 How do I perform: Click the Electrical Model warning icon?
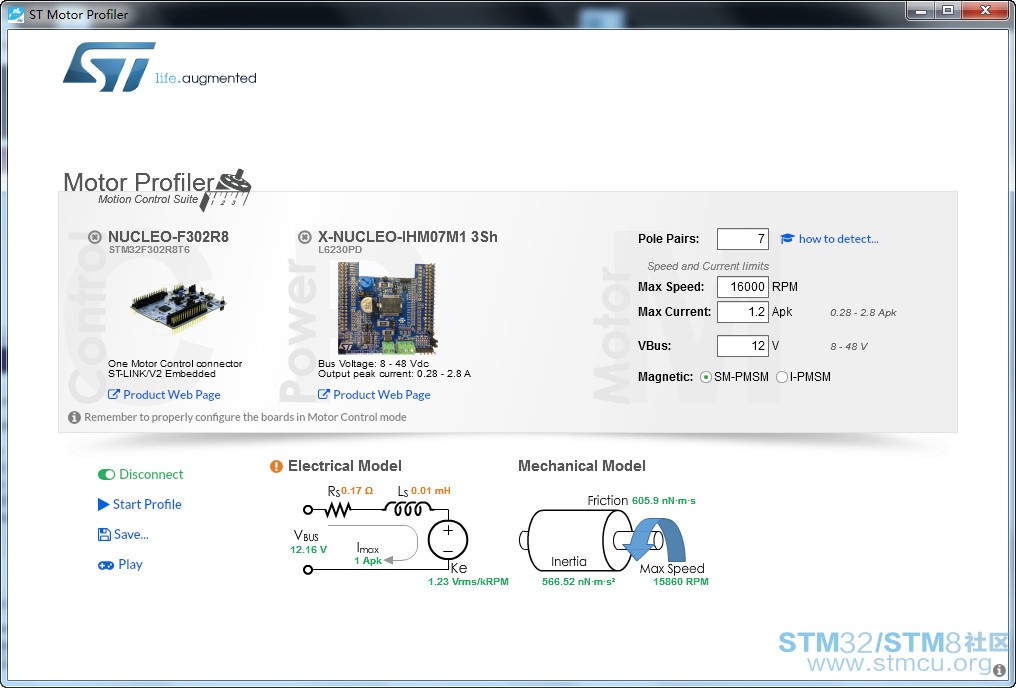click(276, 466)
